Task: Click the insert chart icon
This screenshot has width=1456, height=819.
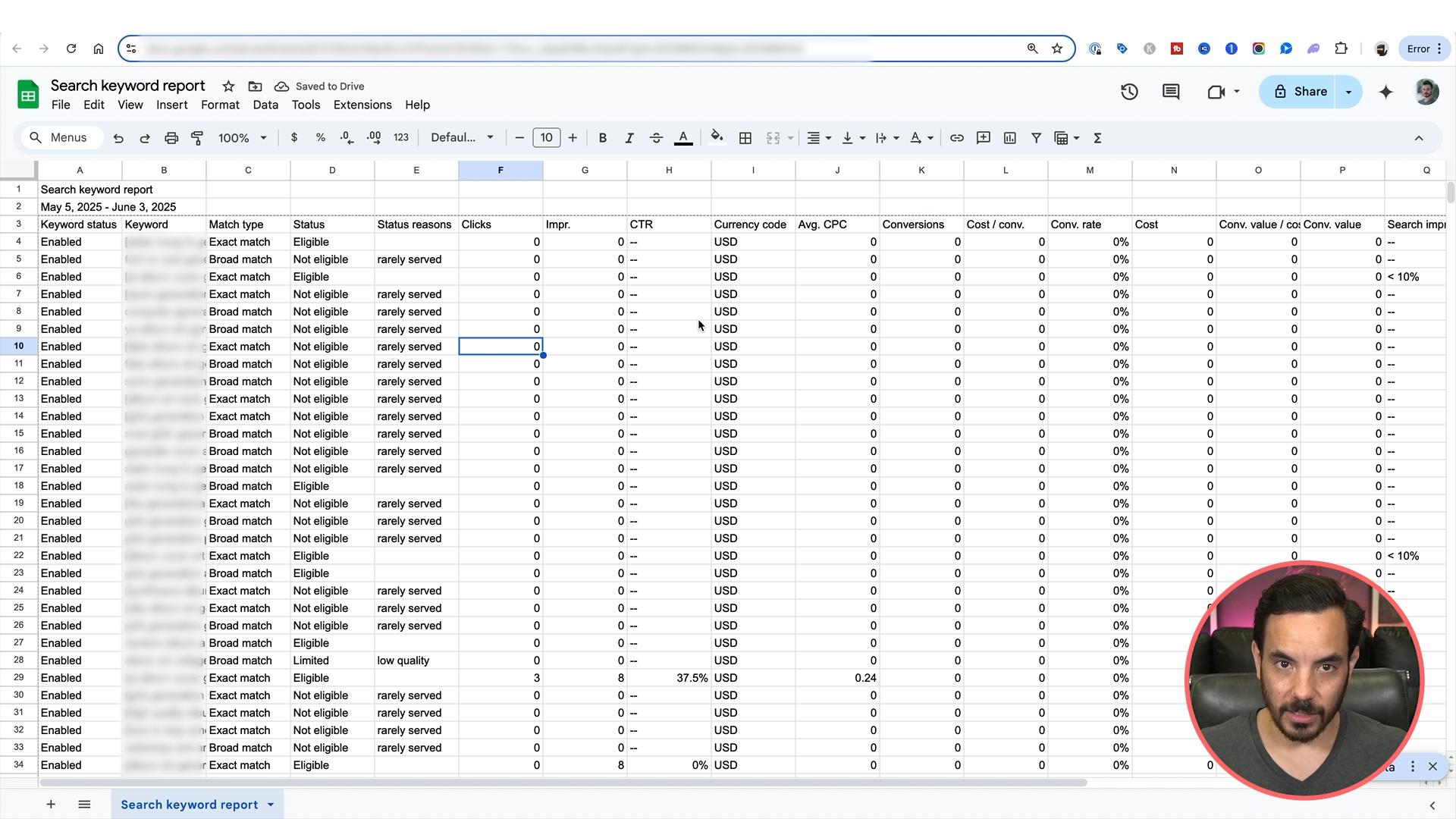Action: [x=1009, y=138]
